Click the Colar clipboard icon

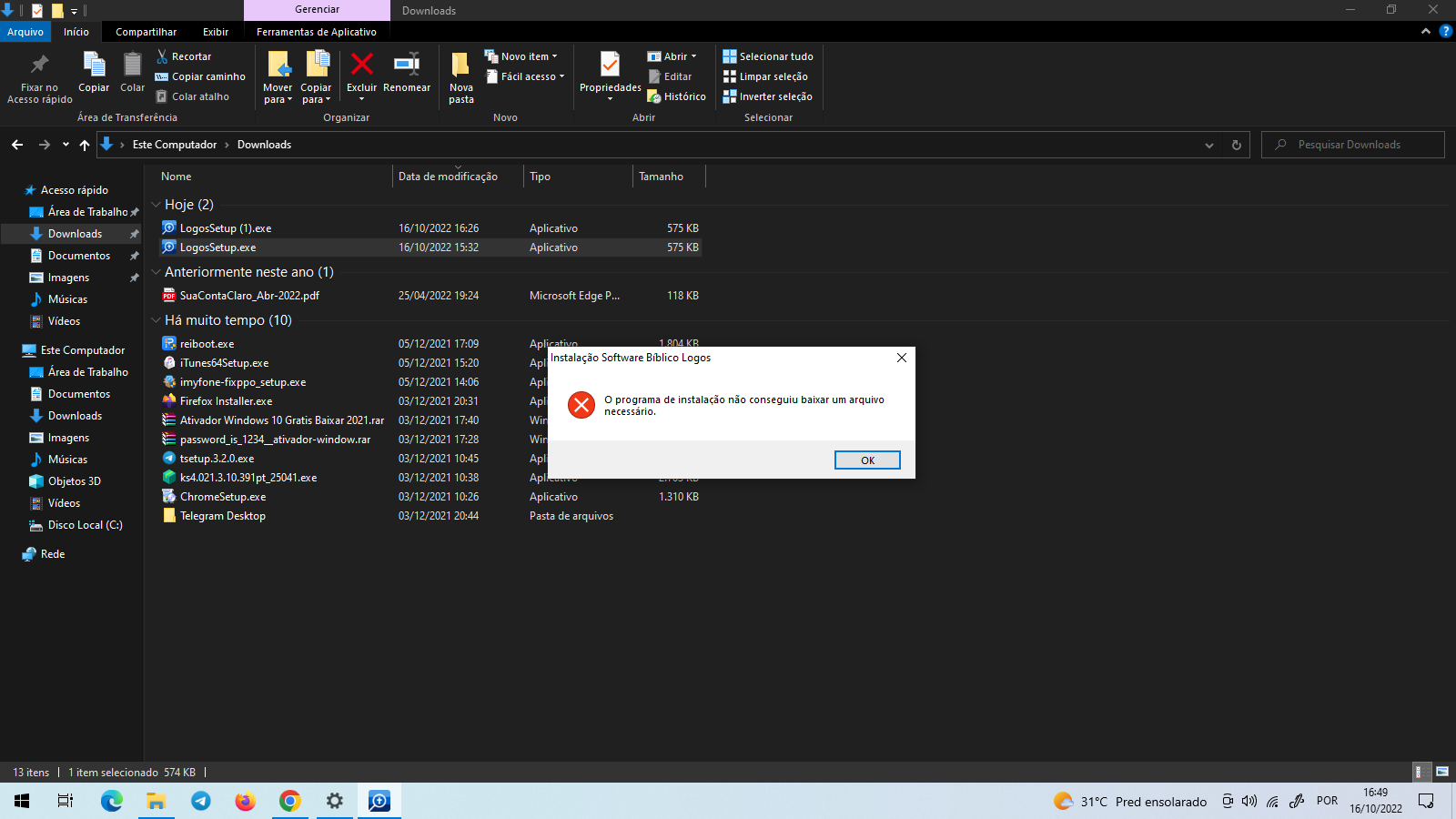(x=133, y=65)
